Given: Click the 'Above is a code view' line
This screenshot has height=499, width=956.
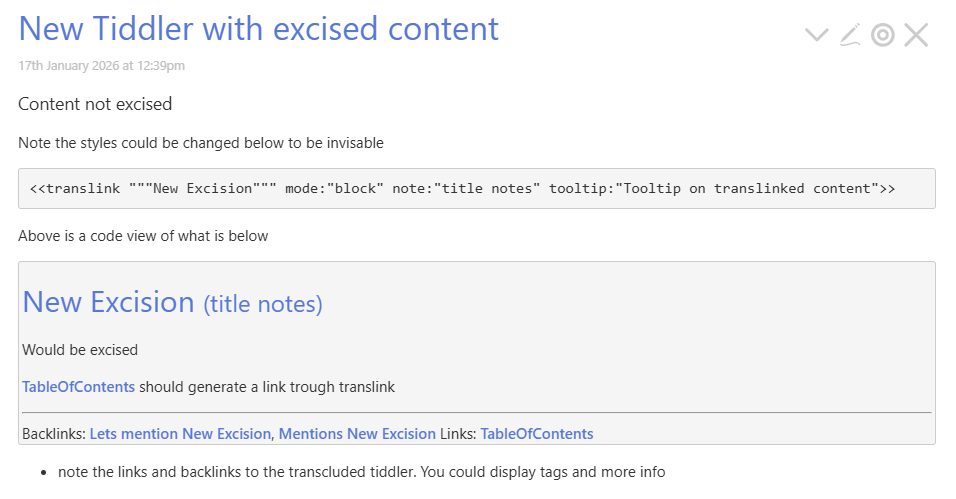Looking at the screenshot, I should point(143,237).
